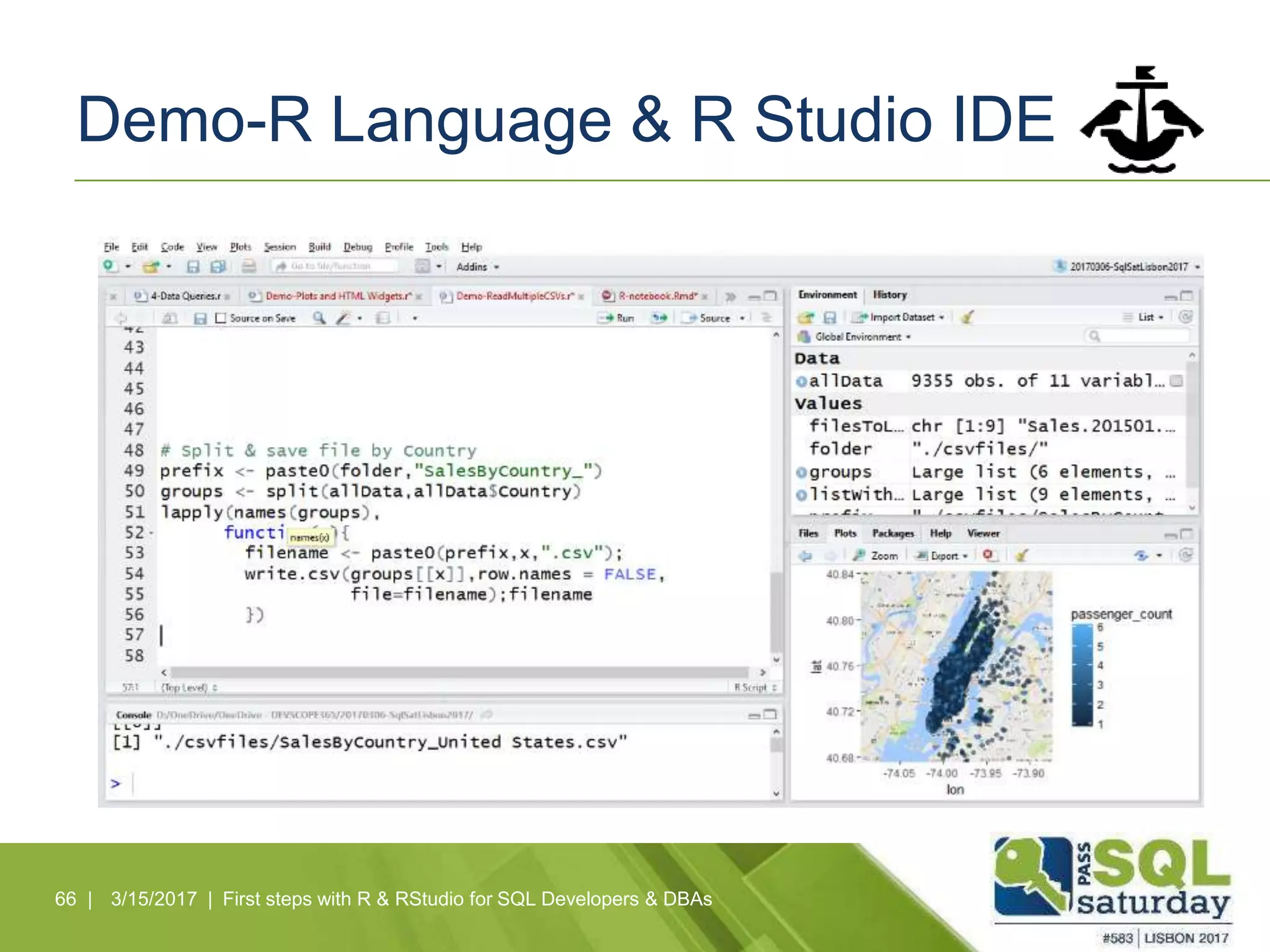Go to previous plot with back arrow

point(806,556)
